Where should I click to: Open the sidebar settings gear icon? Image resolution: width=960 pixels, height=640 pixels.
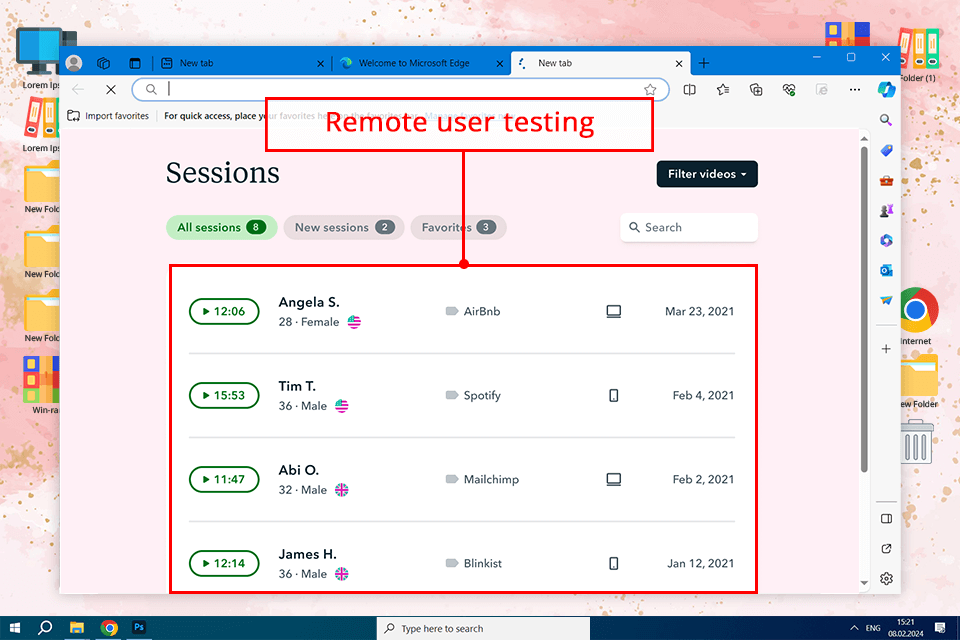pyautogui.click(x=887, y=579)
